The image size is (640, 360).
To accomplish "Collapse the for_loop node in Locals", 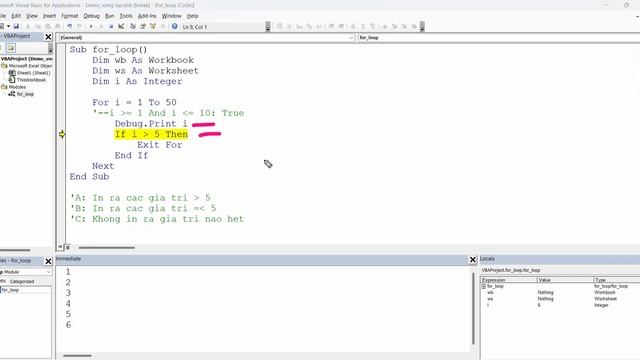I will coord(484,287).
